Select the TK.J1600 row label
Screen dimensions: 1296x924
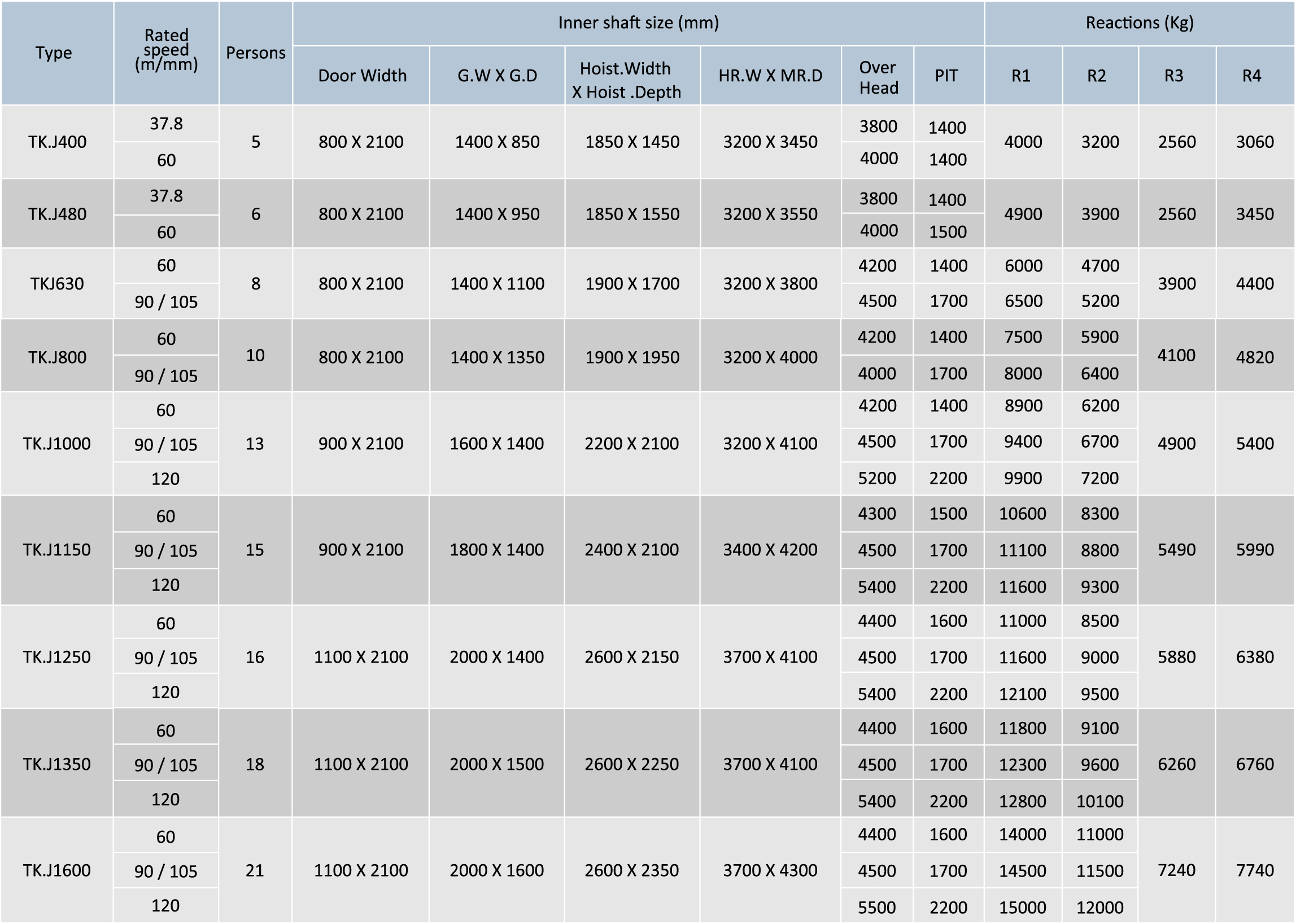(56, 870)
